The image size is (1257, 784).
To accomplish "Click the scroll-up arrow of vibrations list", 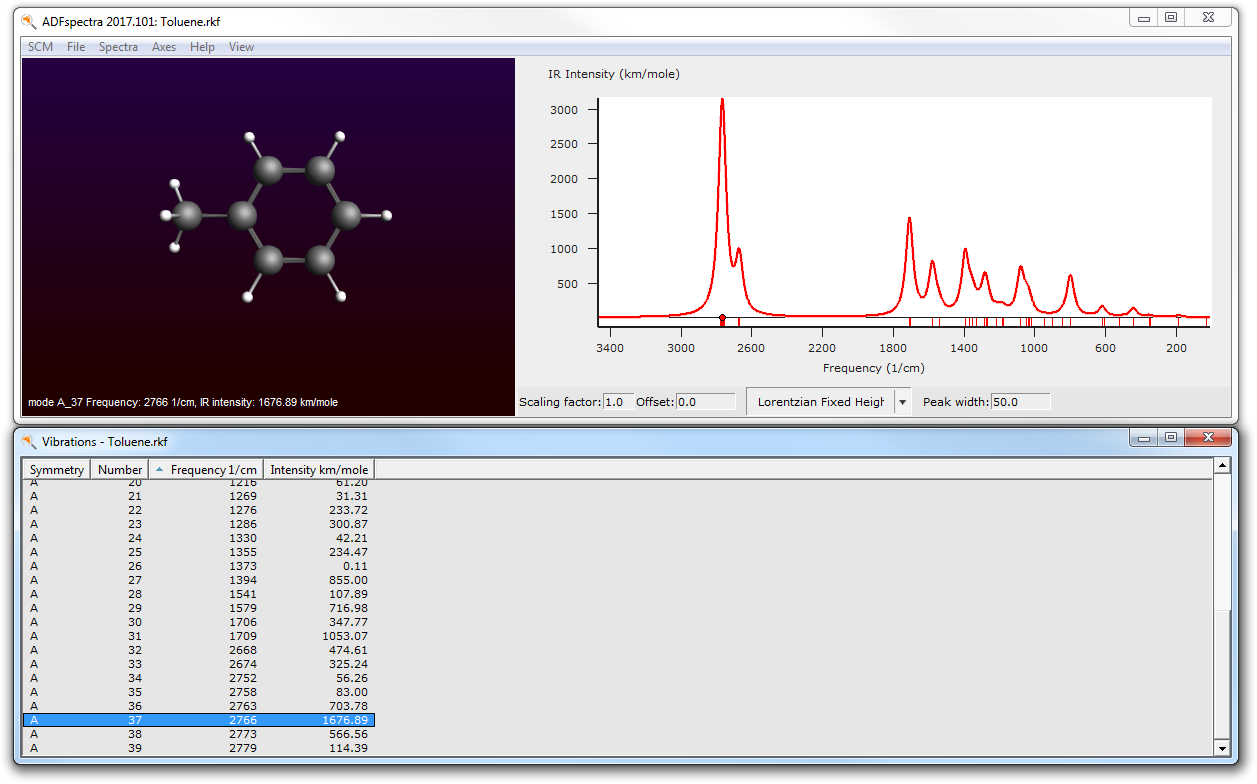I will click(1221, 466).
